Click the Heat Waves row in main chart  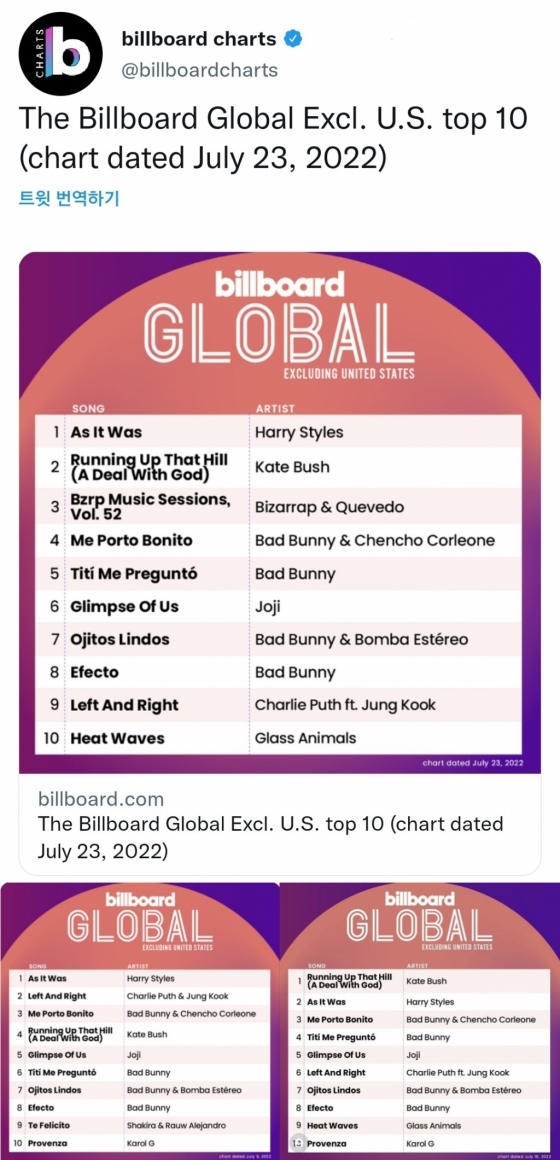[278, 738]
